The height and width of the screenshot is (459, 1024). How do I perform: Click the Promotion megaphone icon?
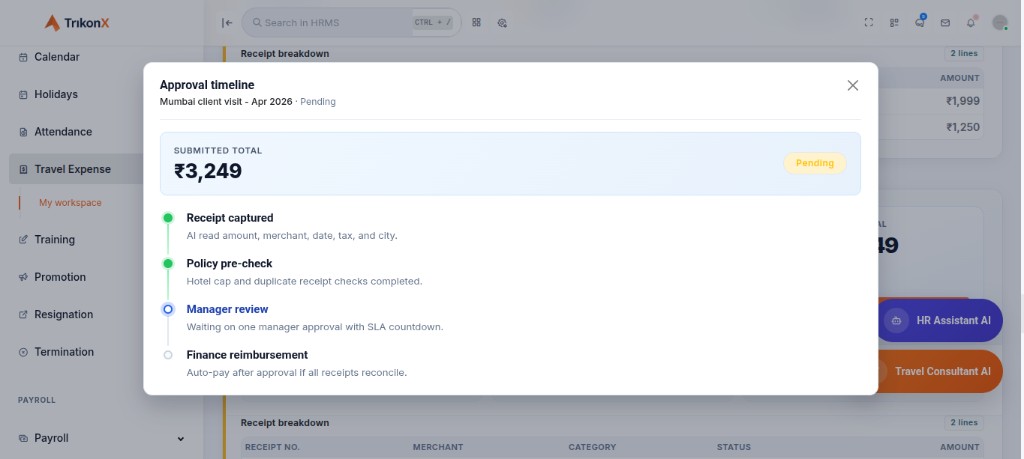pos(24,277)
